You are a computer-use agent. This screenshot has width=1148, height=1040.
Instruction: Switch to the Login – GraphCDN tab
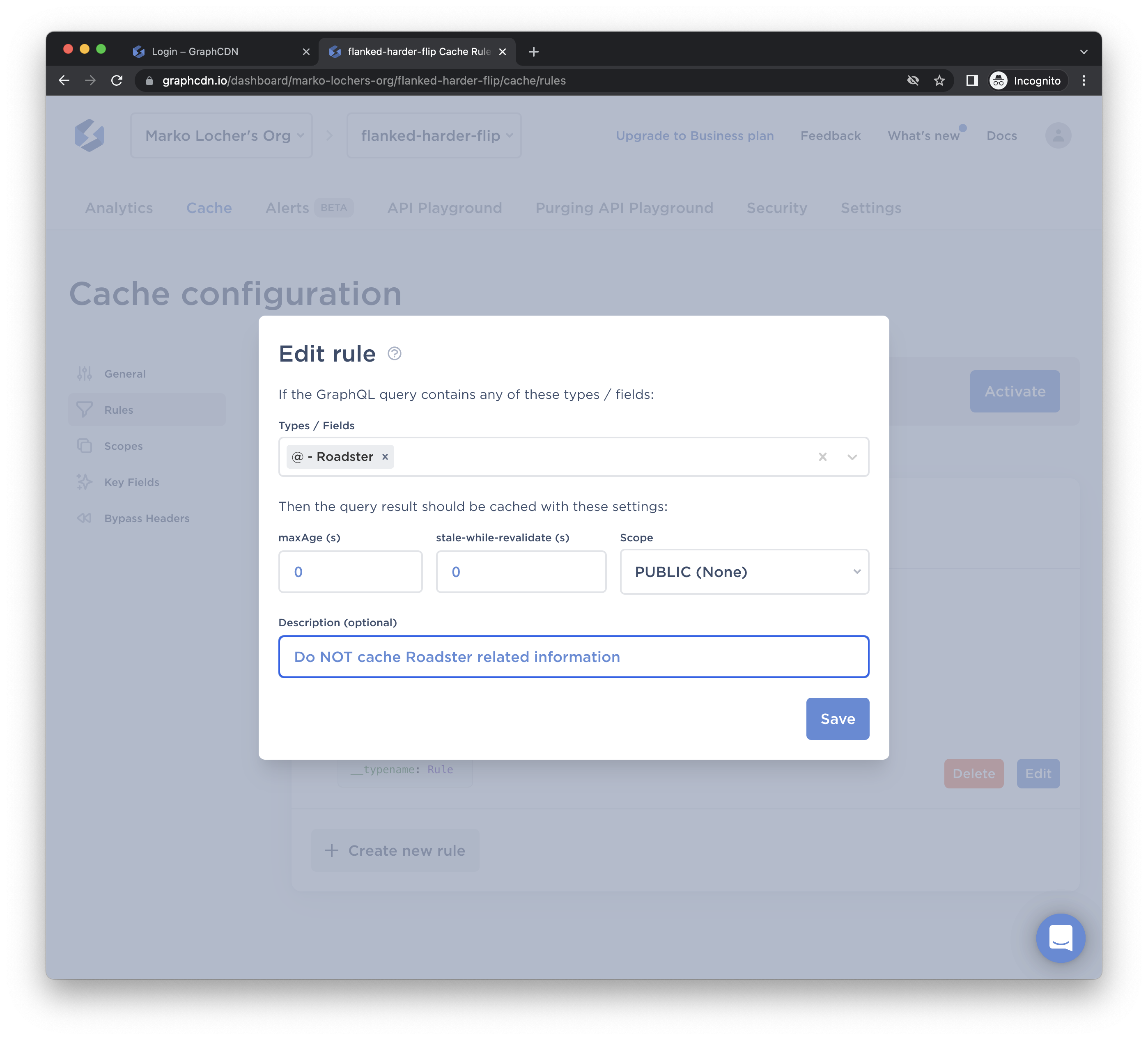[x=195, y=51]
